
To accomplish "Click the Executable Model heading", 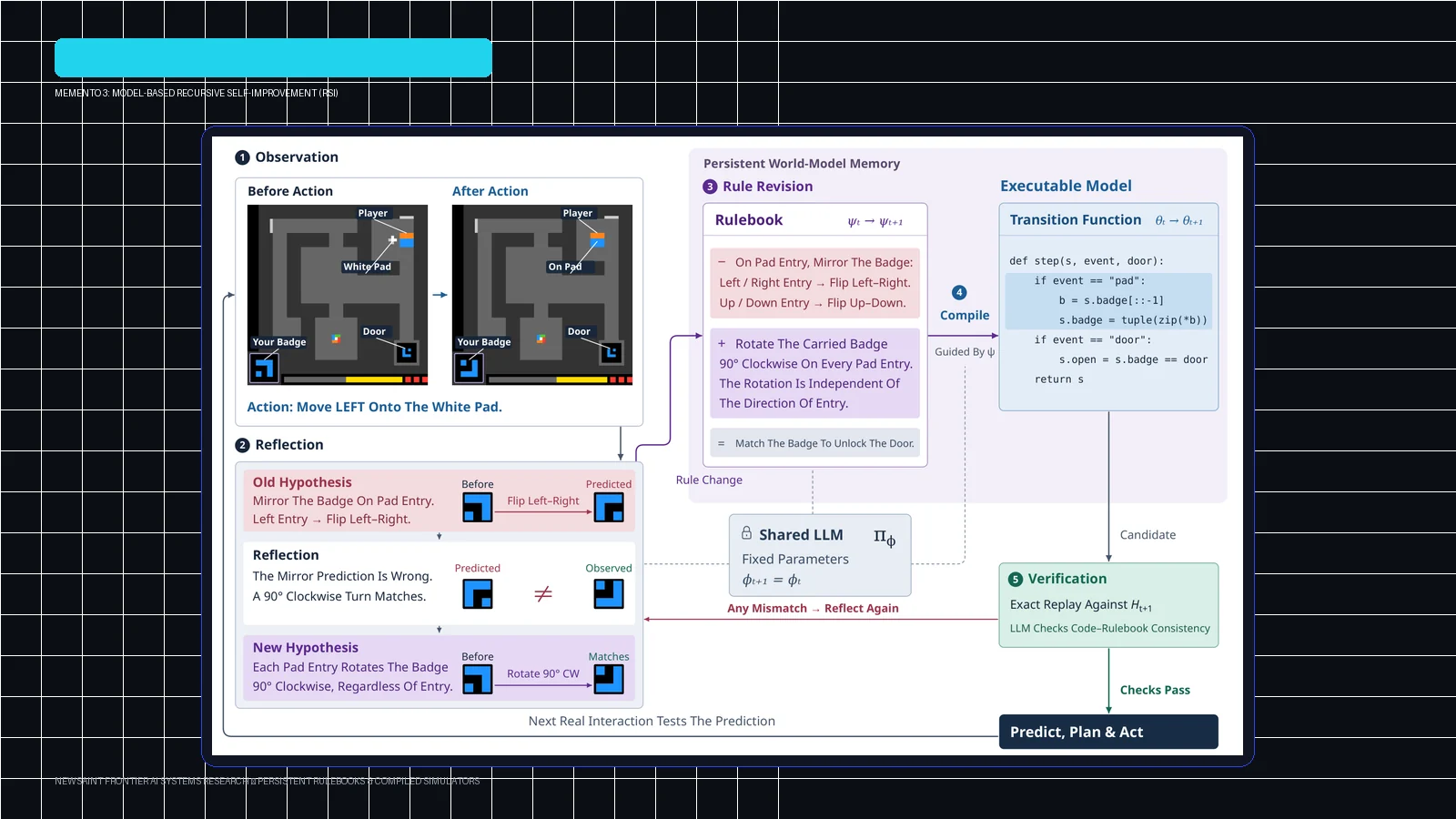I will coord(1066,186).
